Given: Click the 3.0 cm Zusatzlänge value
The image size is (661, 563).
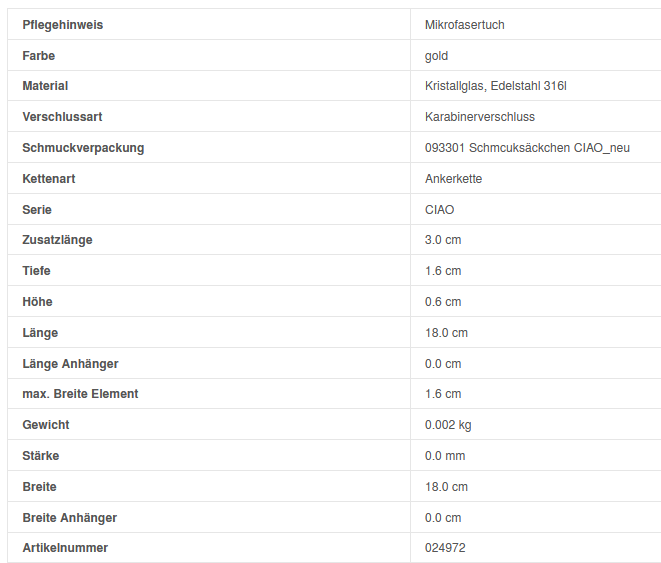Looking at the screenshot, I should [443, 240].
